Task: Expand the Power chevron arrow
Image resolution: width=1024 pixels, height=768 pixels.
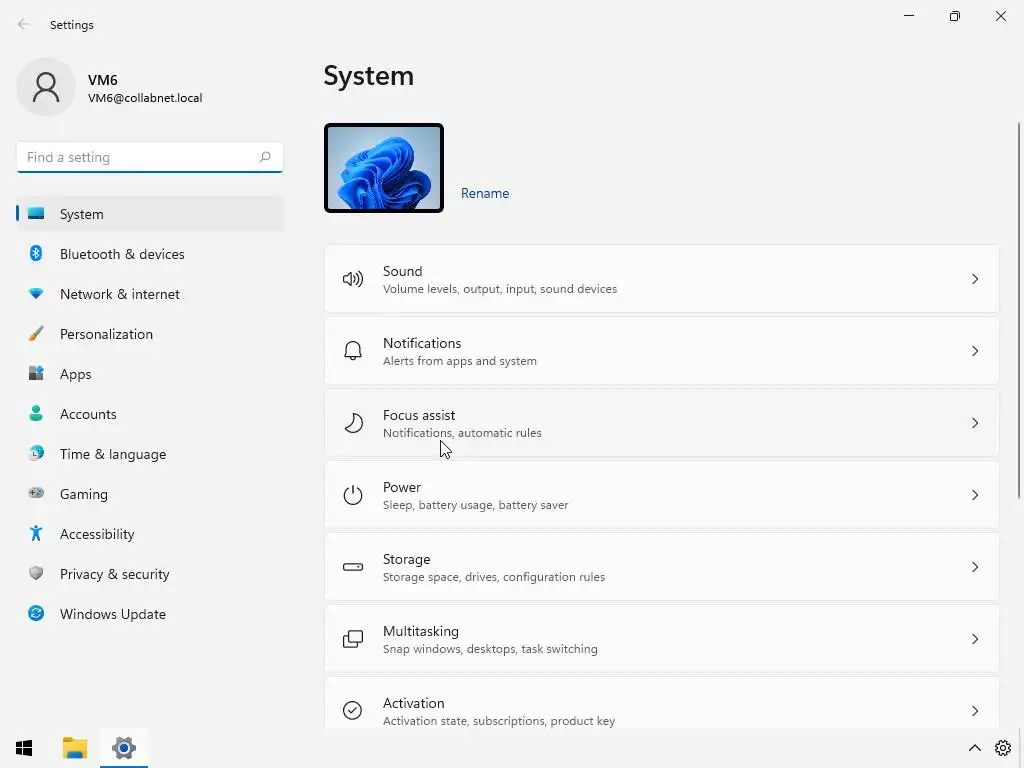Action: 974,495
